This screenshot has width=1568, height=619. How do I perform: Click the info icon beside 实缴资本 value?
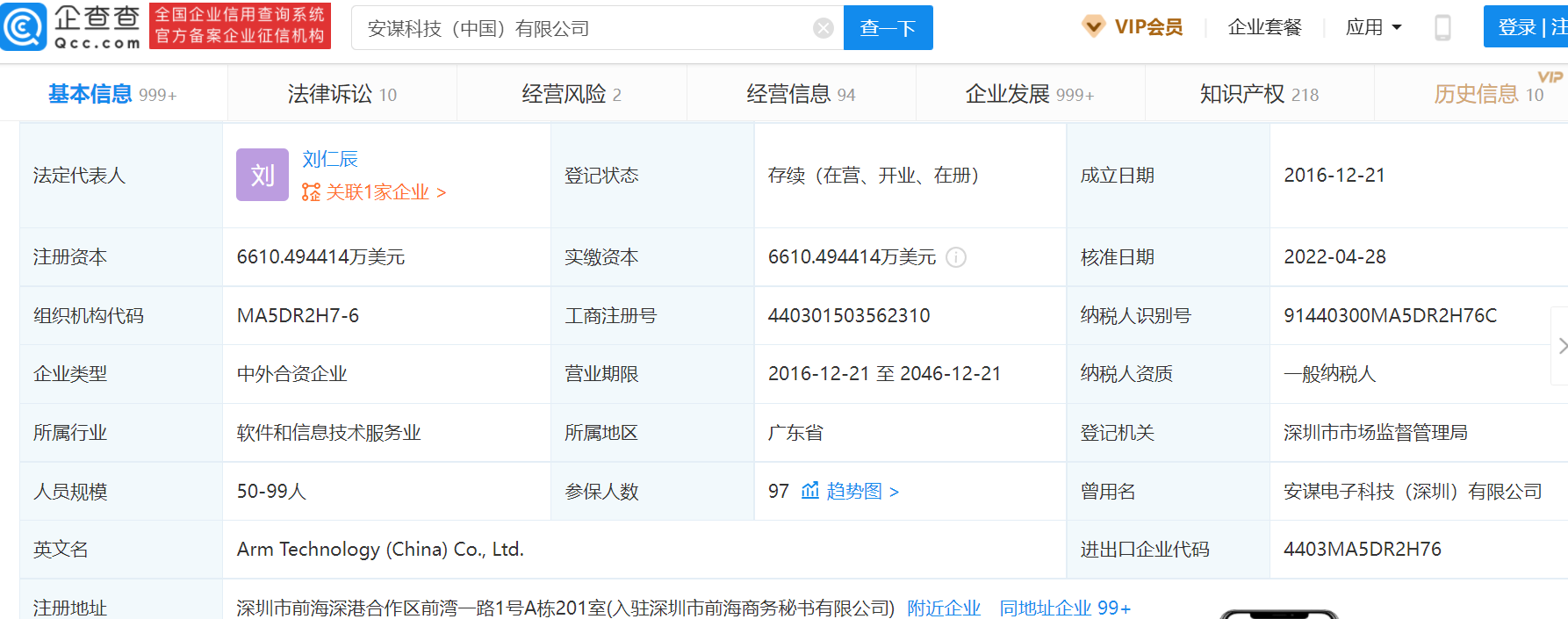pos(956,257)
